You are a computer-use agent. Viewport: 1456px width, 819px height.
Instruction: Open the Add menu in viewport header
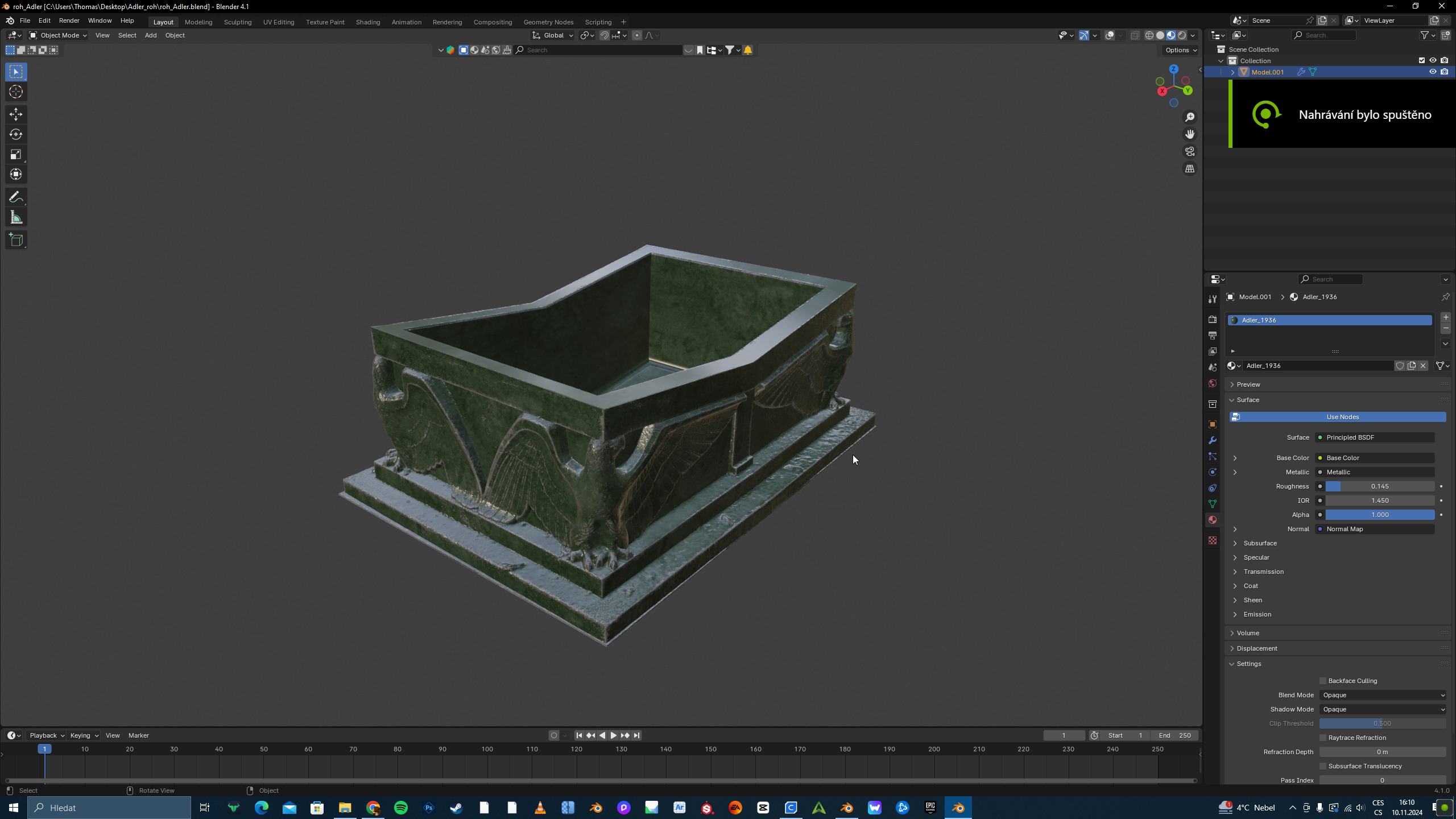pos(151,35)
